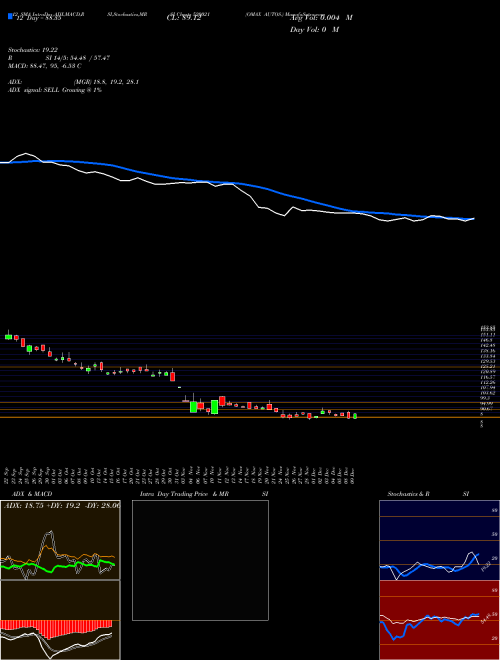The height and width of the screenshot is (660, 500).
Task: Click the 'Stochastics & RSI' panel title
Action: point(428,494)
